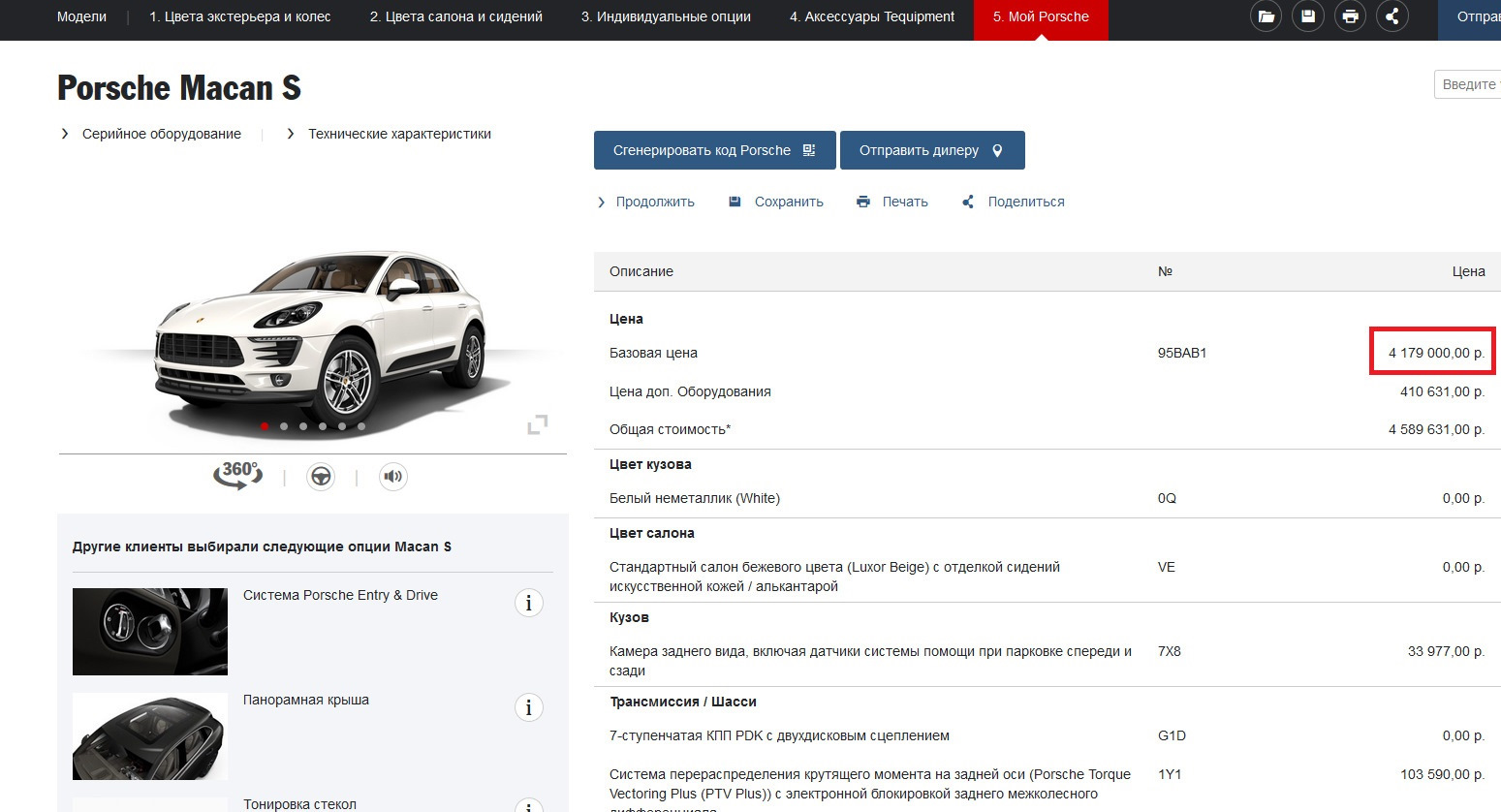Open saved configuration via folder icon
Image resolution: width=1501 pixels, height=812 pixels.
tap(1266, 16)
